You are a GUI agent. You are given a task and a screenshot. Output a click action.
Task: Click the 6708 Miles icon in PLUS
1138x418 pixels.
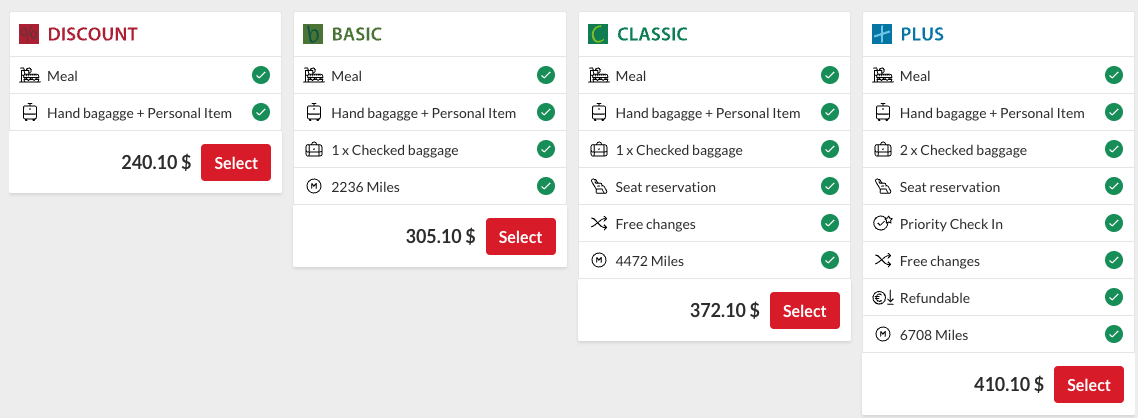click(x=883, y=335)
